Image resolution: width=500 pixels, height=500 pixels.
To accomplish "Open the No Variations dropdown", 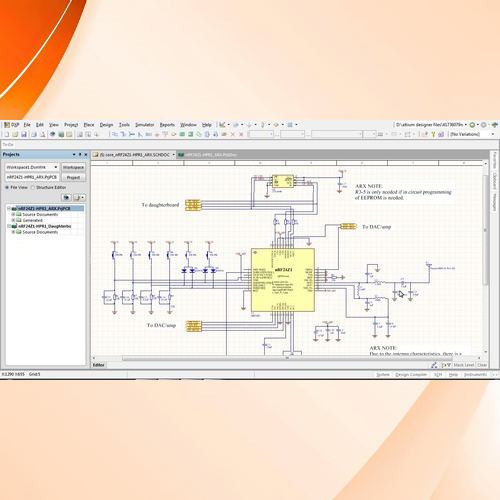I will 493,134.
